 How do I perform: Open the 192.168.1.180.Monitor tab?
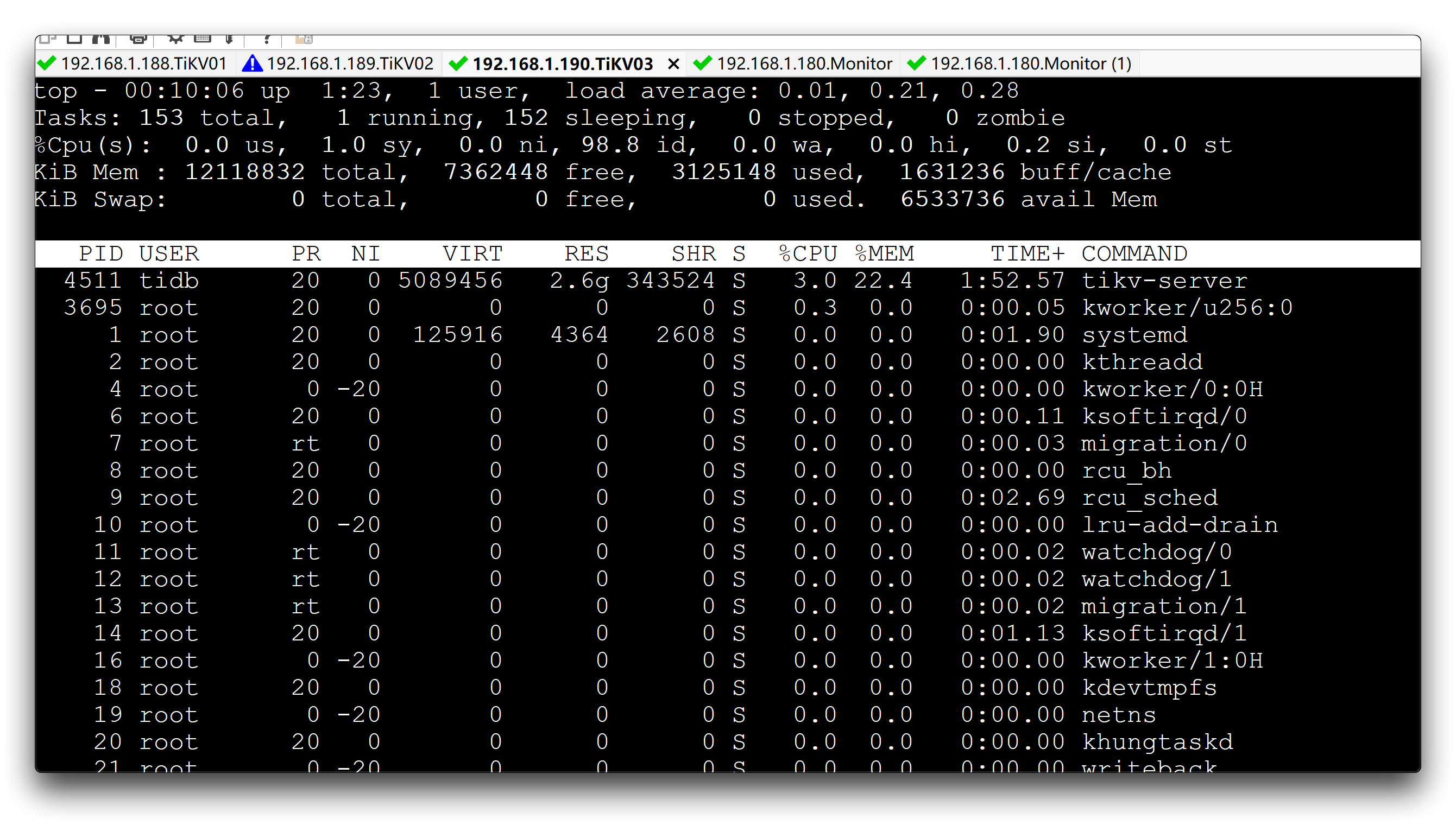[803, 64]
